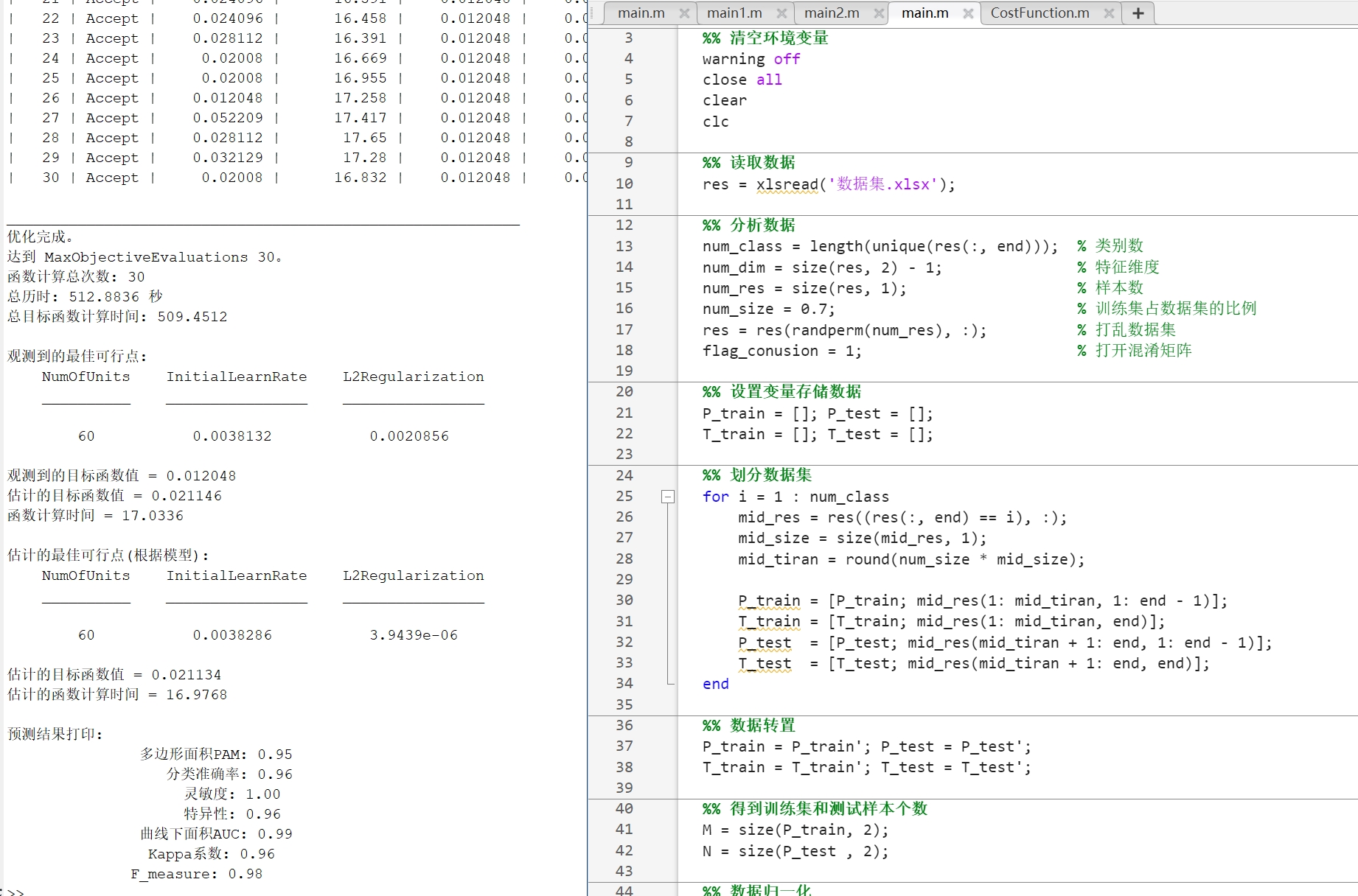Click line number 25 in the gutter
The height and width of the screenshot is (896, 1358).
(x=624, y=497)
